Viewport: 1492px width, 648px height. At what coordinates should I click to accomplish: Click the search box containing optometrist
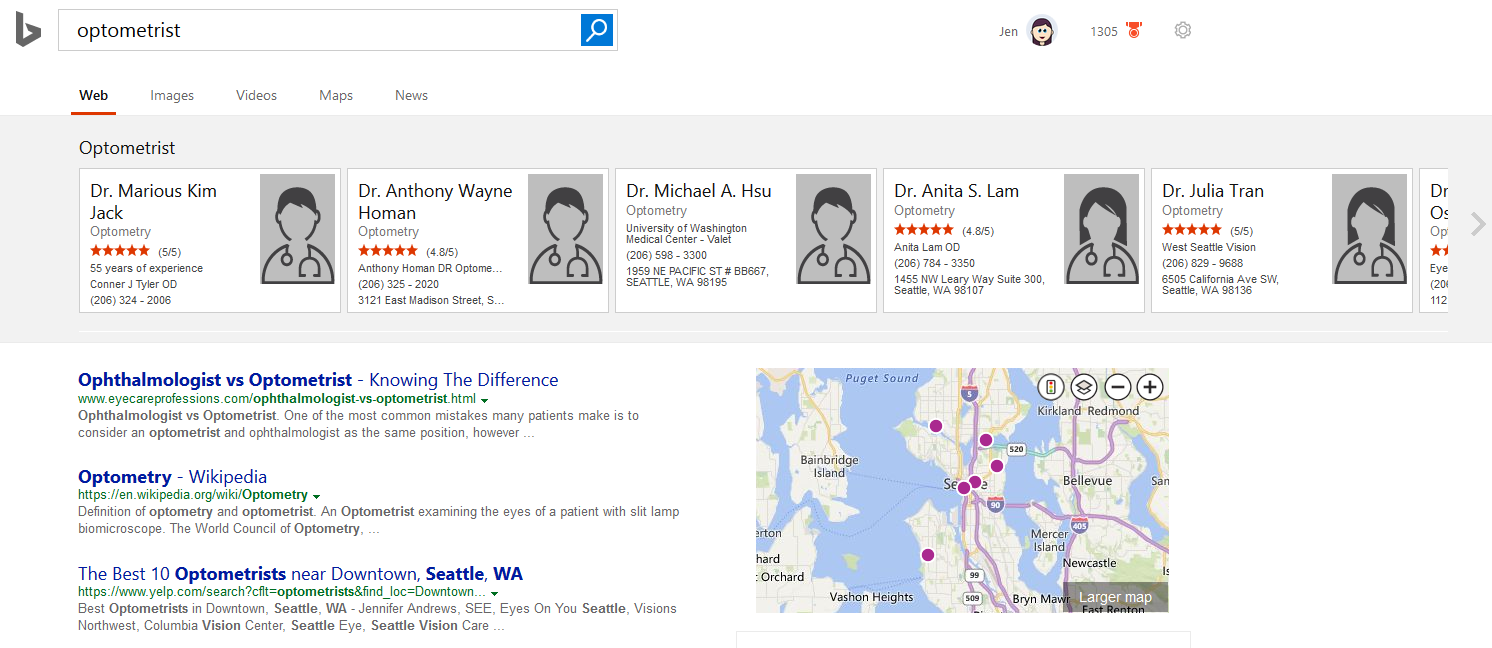click(x=320, y=30)
